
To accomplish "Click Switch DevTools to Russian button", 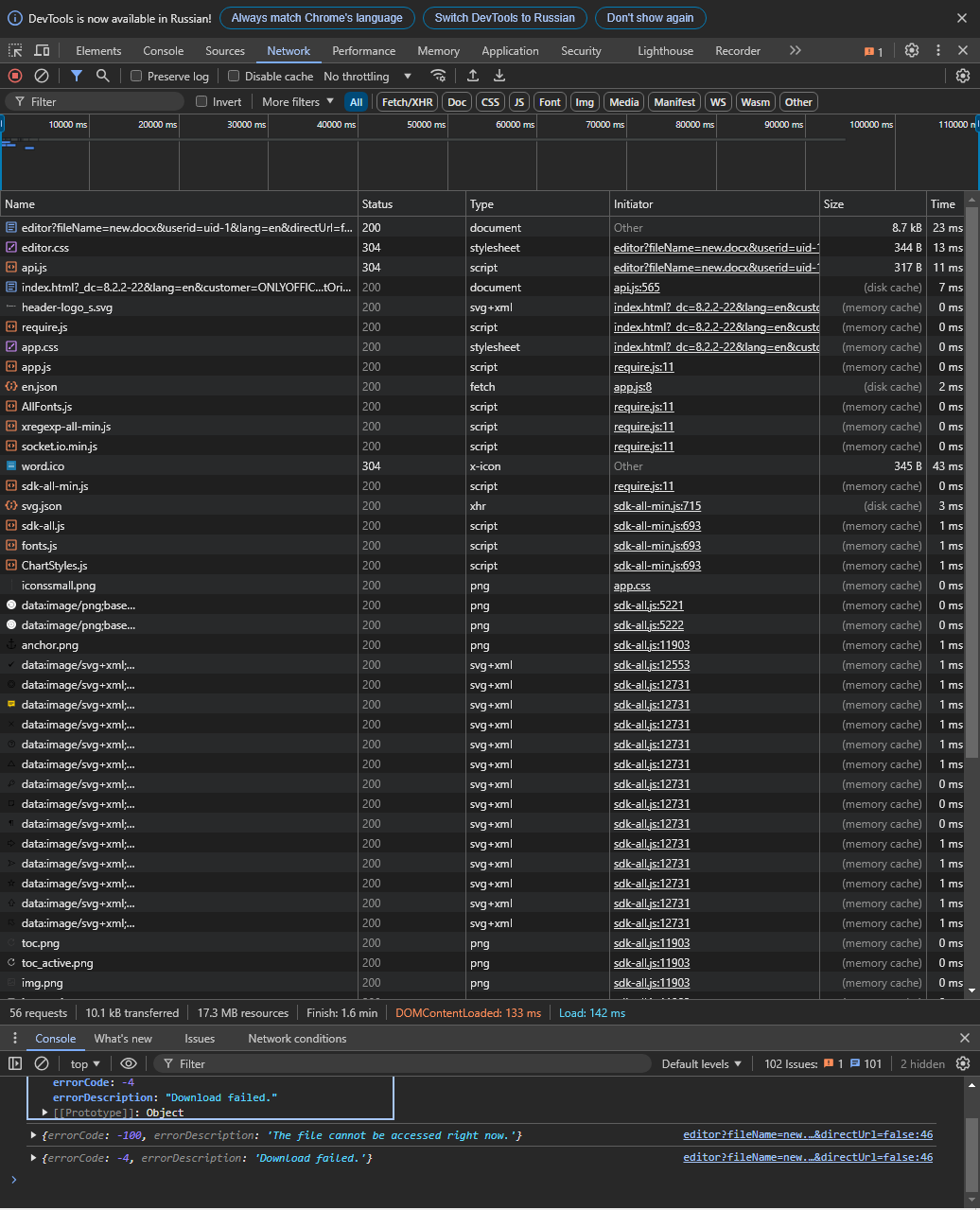I will (505, 18).
